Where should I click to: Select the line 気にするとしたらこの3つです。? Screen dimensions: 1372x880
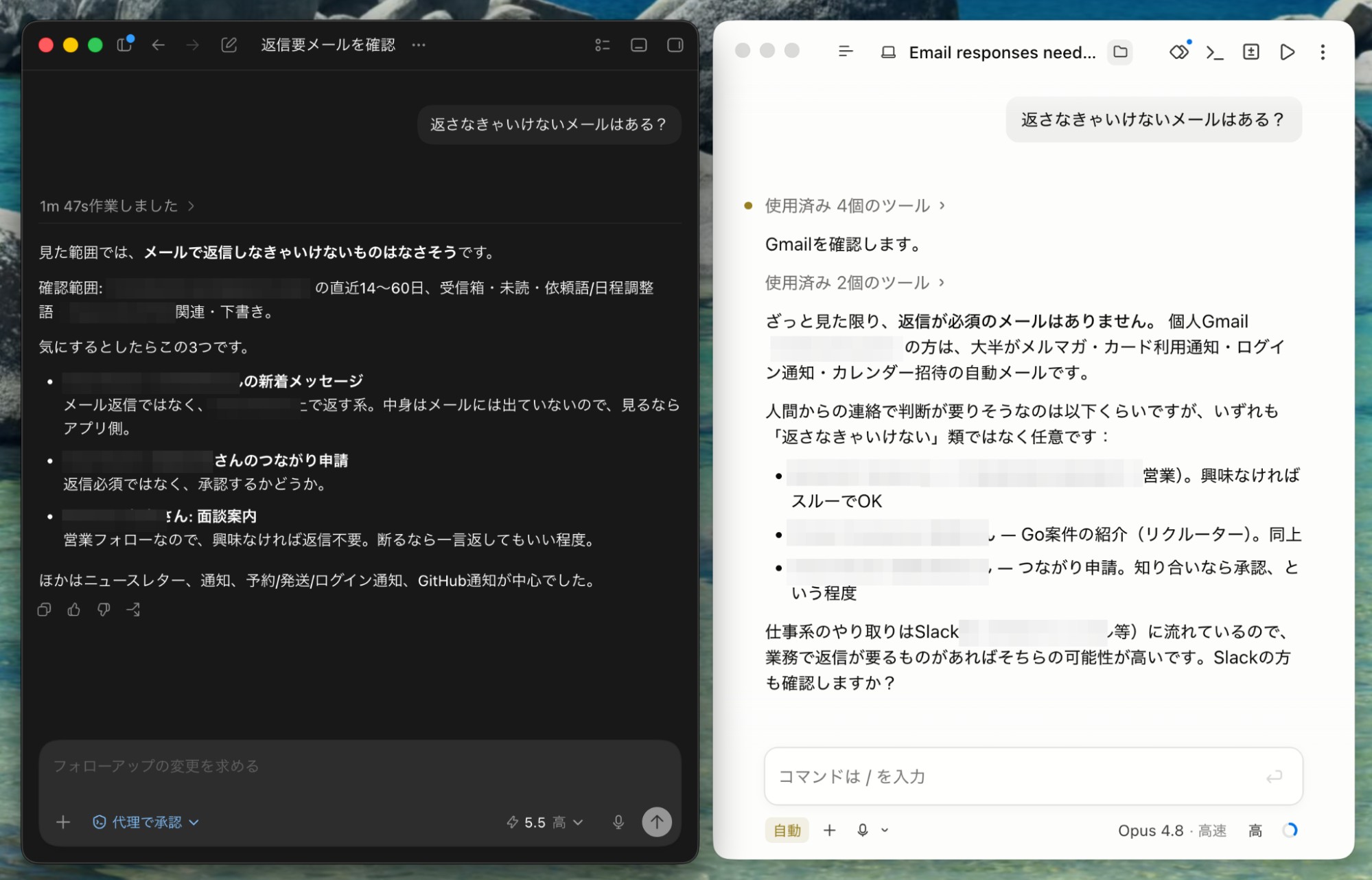[x=146, y=347]
